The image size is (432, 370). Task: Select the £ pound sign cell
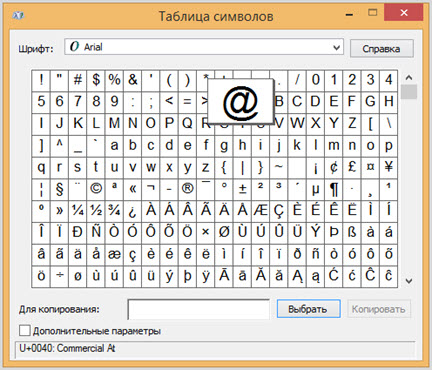coord(352,167)
